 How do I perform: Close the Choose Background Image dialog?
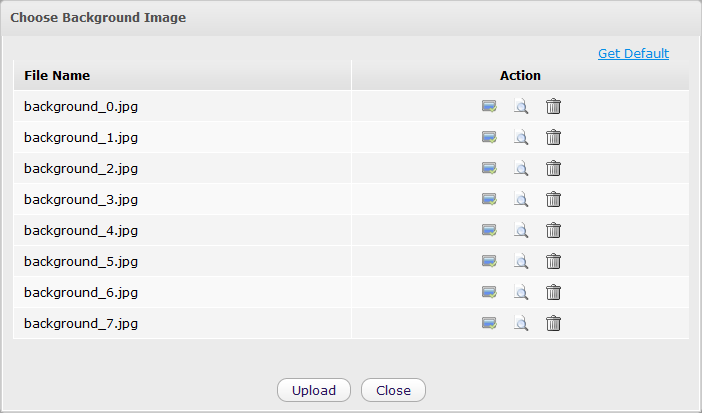[x=393, y=390]
